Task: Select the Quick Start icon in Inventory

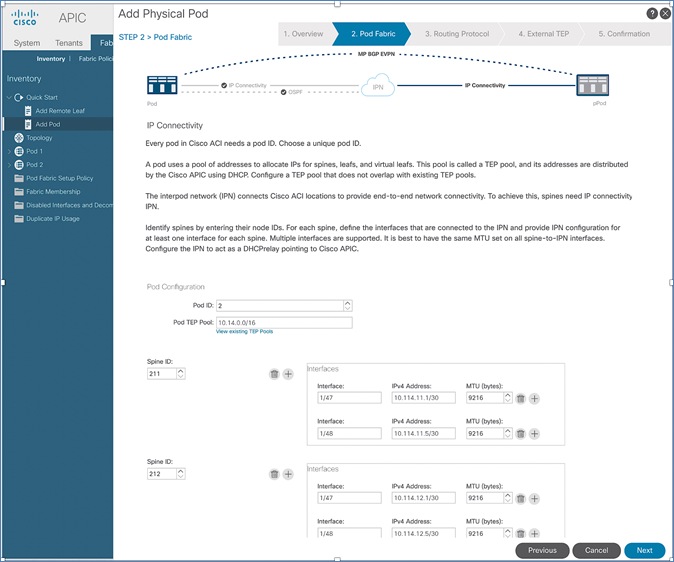Action: (18, 97)
